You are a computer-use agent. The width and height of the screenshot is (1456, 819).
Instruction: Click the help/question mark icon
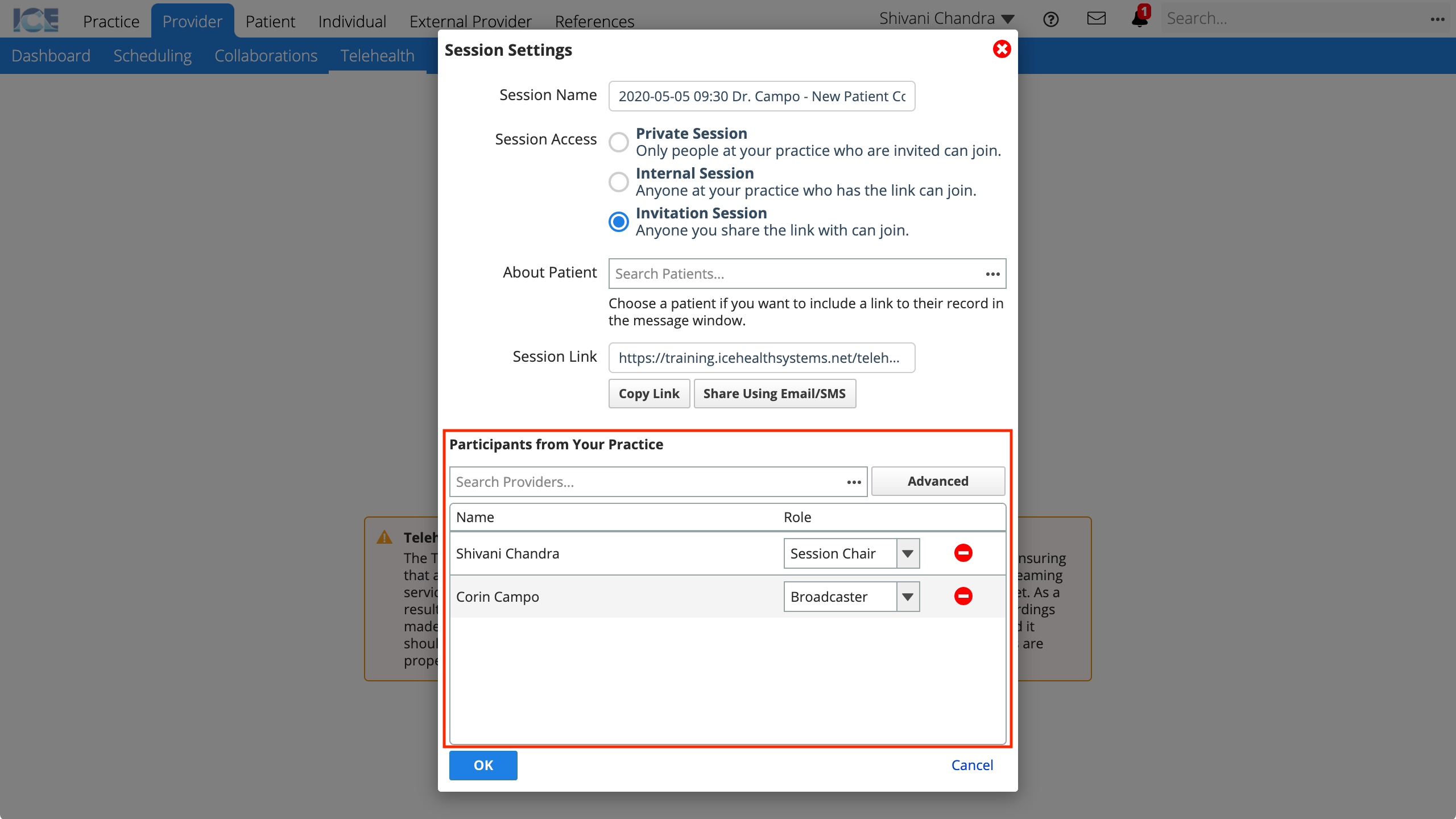pos(1051,19)
